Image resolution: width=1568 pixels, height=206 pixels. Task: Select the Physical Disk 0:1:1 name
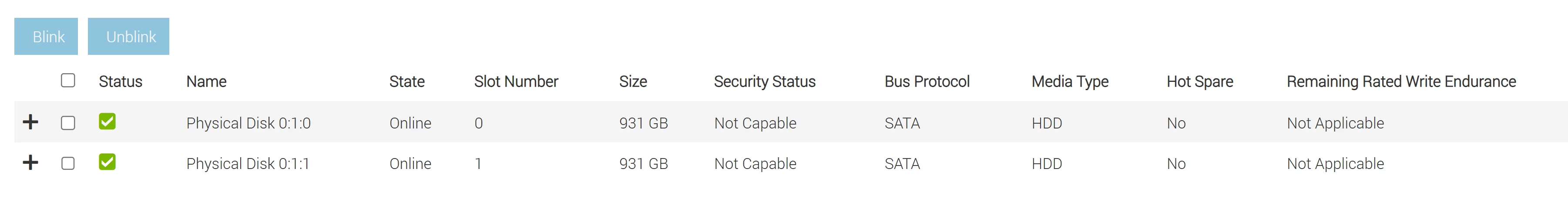point(248,164)
